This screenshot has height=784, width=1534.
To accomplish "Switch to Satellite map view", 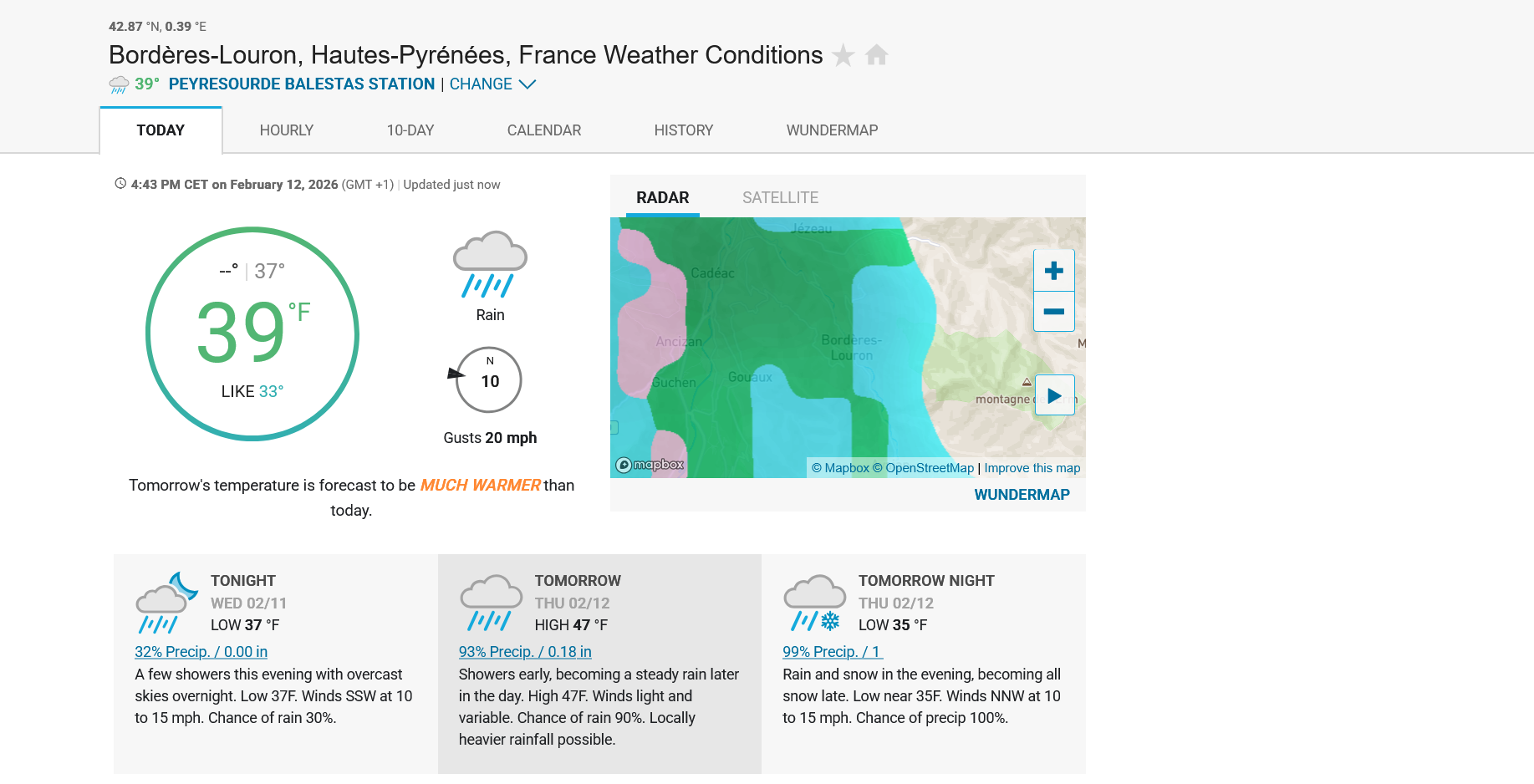I will click(780, 198).
